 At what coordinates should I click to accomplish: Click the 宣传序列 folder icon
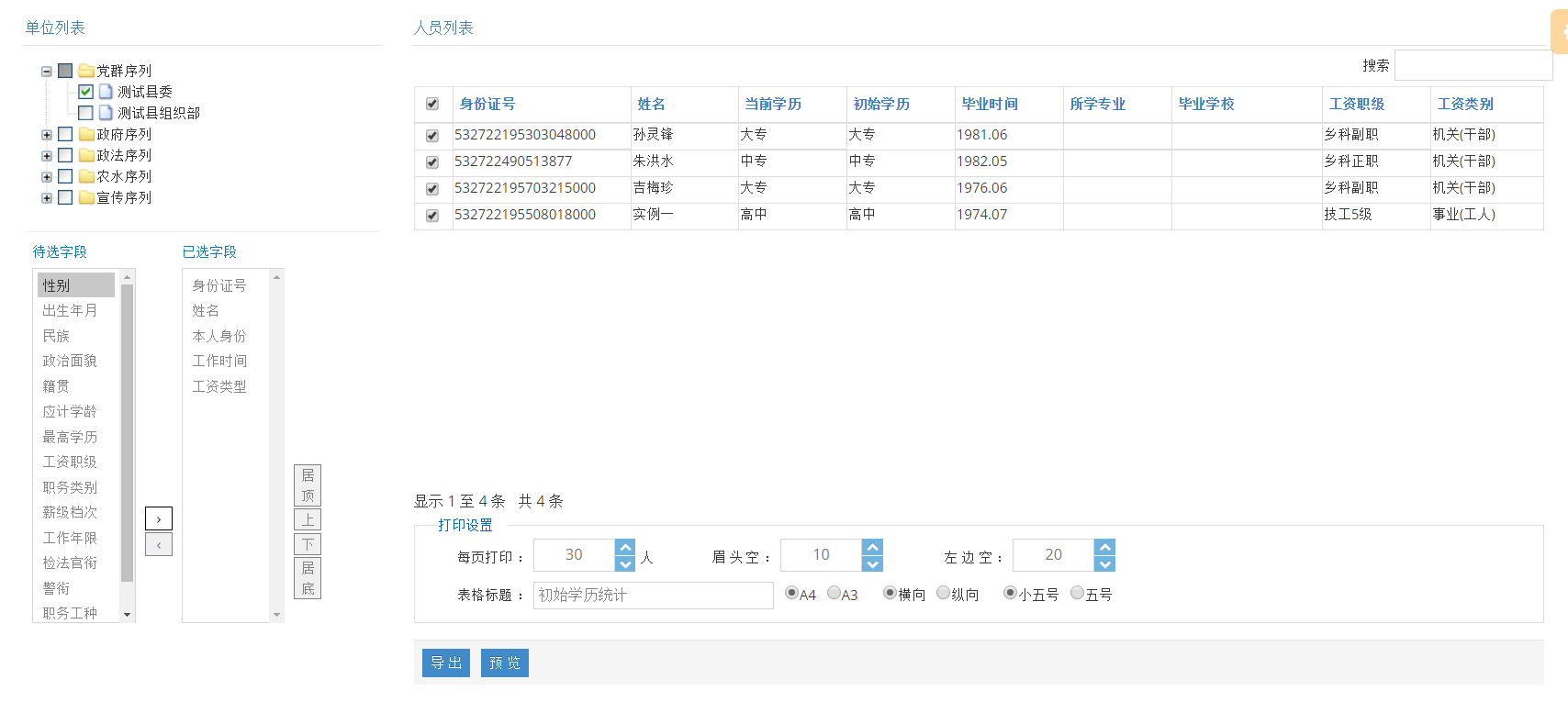(x=86, y=197)
